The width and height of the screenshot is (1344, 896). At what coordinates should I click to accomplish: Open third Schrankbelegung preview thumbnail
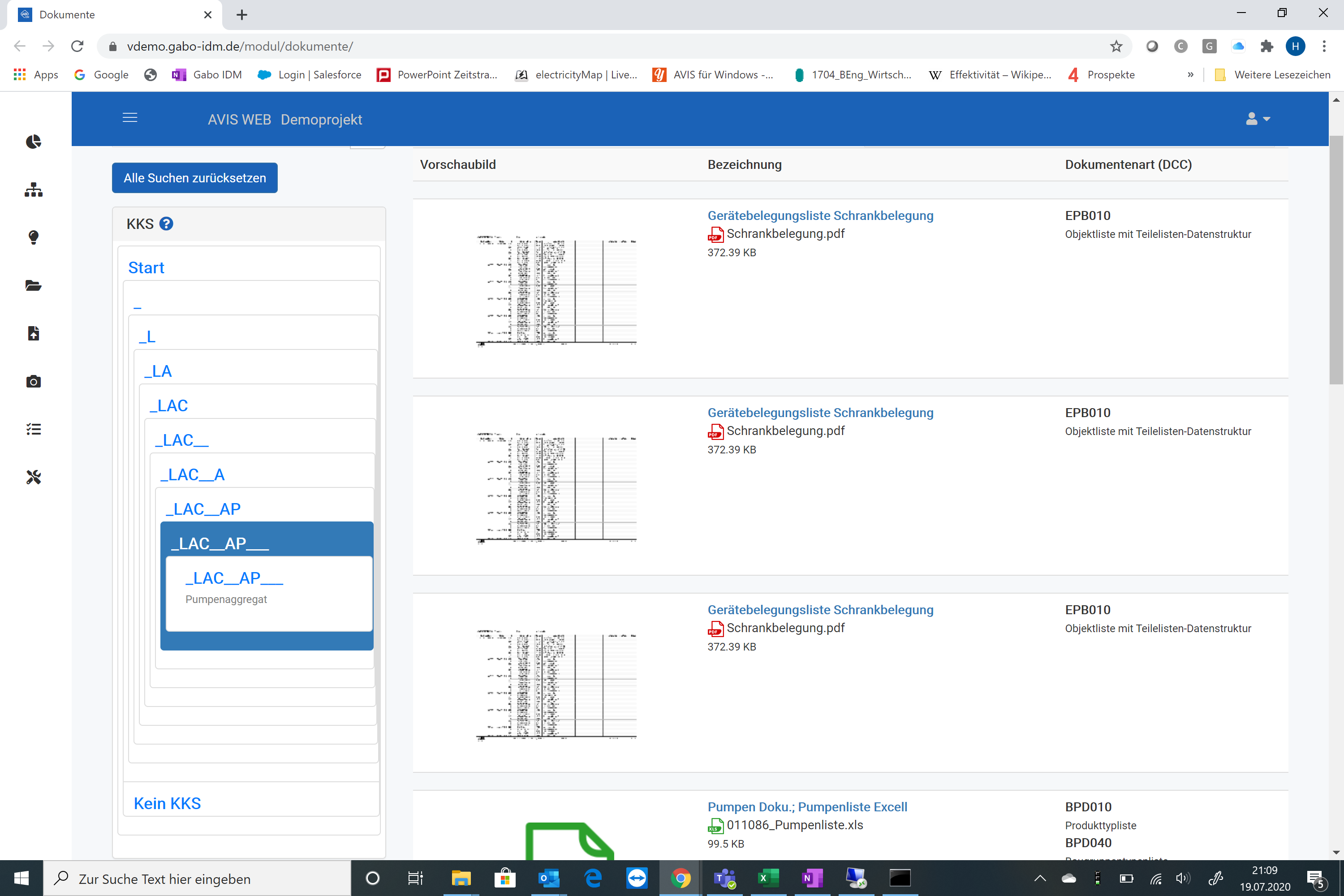(x=556, y=685)
